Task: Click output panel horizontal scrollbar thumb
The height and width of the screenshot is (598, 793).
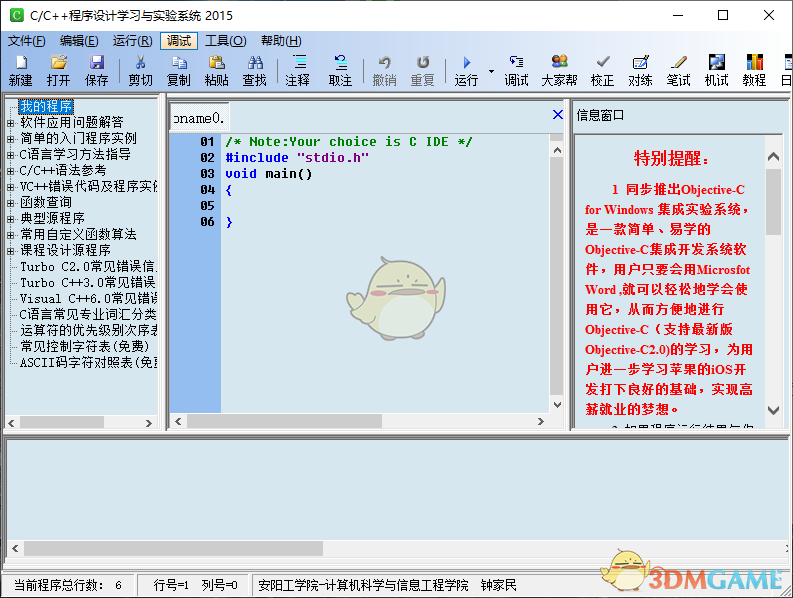Action: tap(173, 548)
